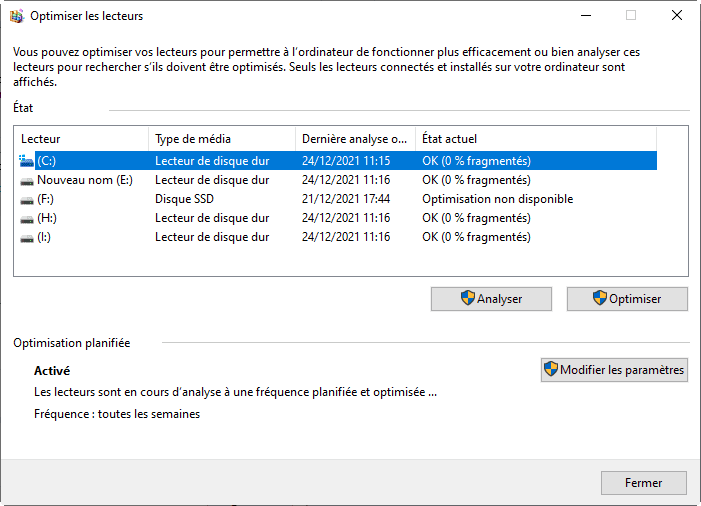Close the window with the X button
Screen dimensions: 701x506
coord(677,16)
